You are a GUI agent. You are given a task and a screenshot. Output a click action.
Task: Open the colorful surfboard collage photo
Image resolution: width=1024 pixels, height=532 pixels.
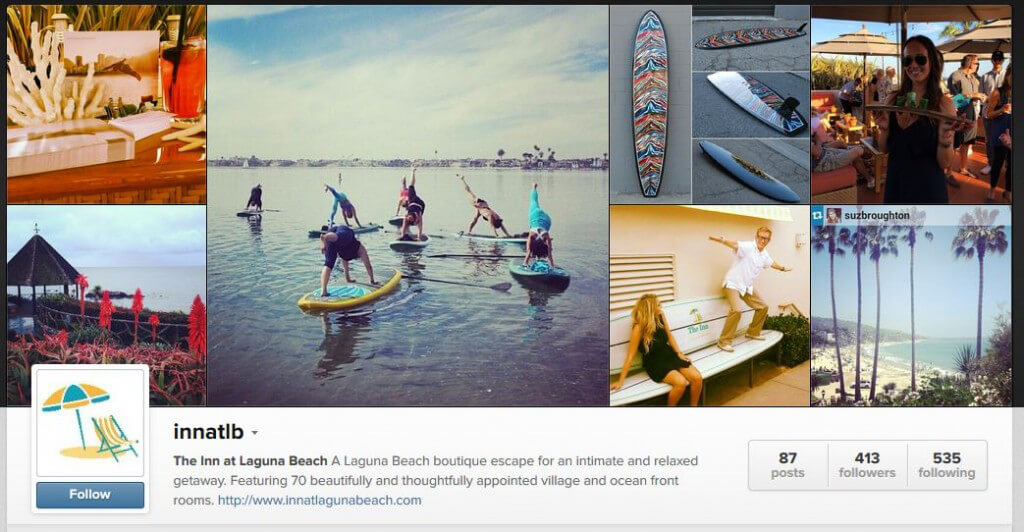[x=710, y=104]
